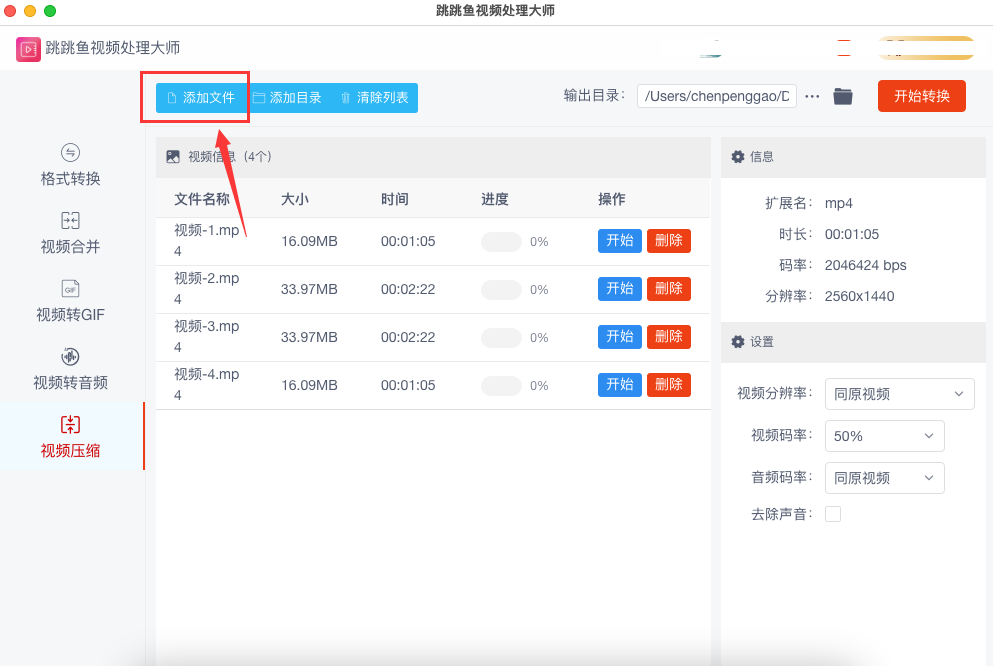
Task: Click the 添加文件 button
Action: [x=201, y=97]
